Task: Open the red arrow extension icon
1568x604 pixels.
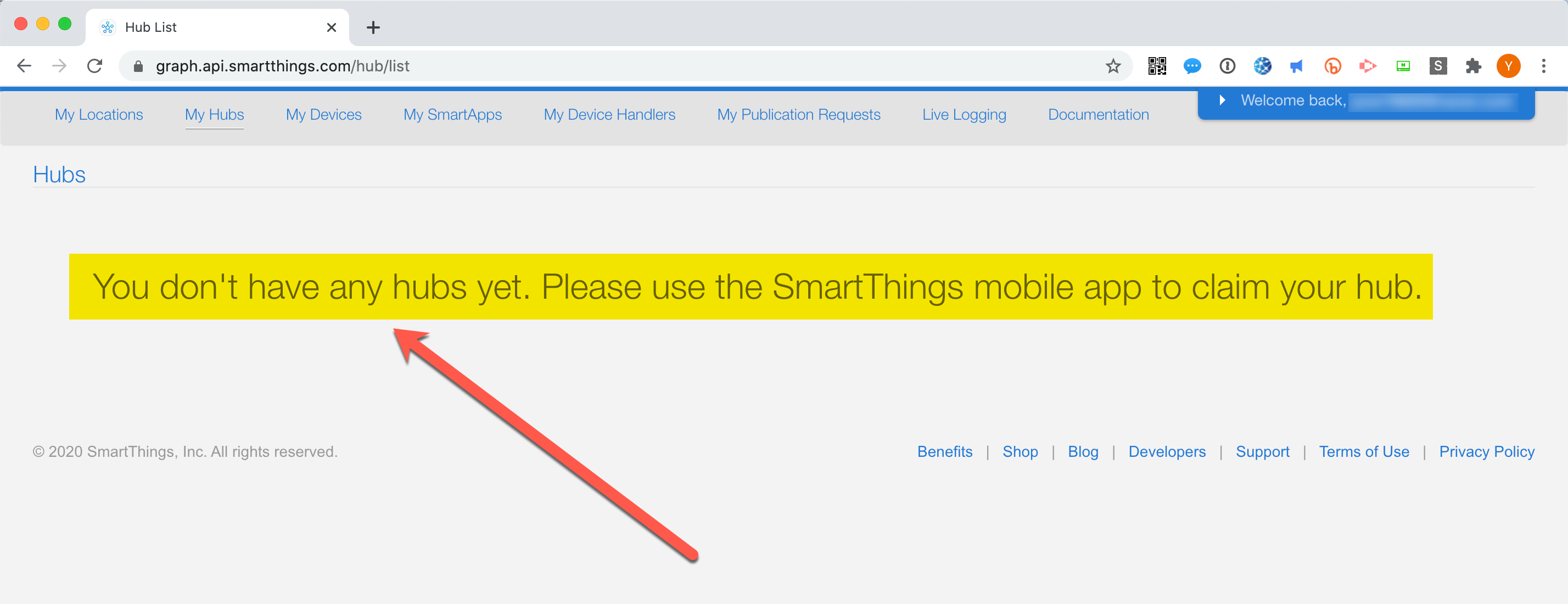Action: tap(1368, 66)
